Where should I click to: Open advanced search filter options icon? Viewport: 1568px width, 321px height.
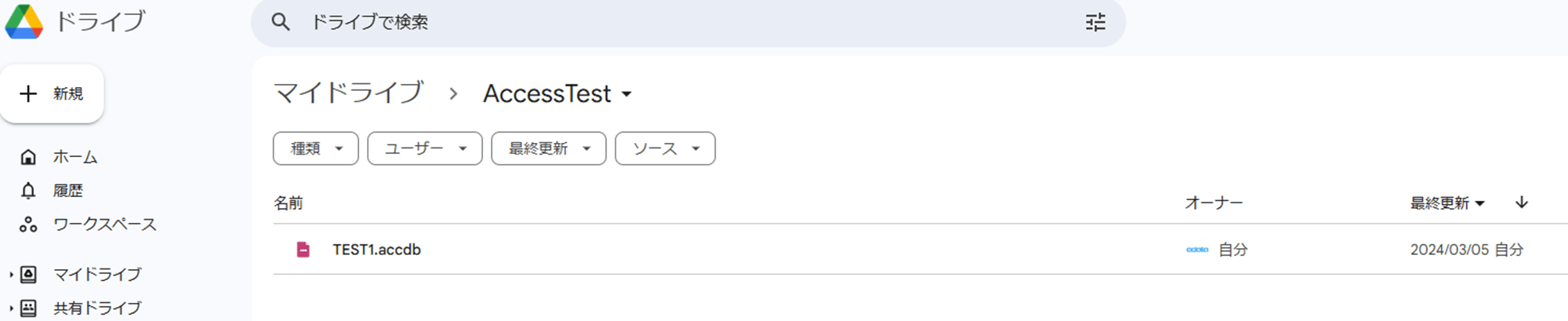(x=1095, y=22)
